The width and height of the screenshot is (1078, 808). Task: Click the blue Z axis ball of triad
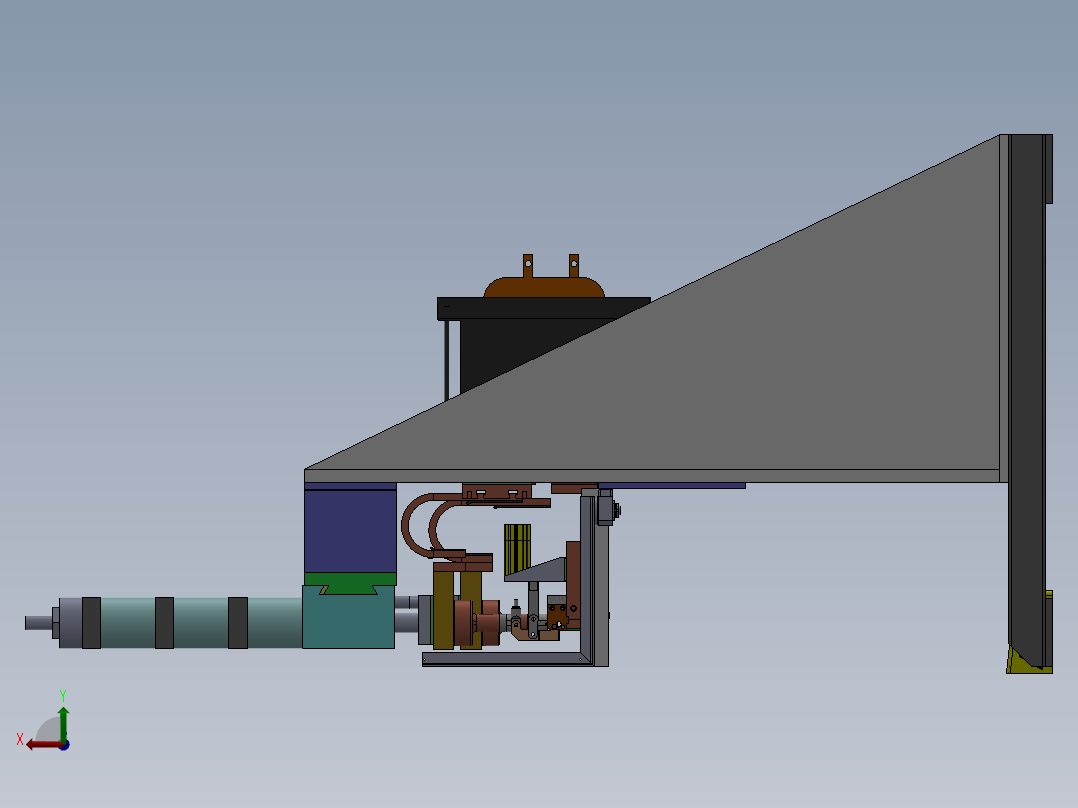point(65,745)
